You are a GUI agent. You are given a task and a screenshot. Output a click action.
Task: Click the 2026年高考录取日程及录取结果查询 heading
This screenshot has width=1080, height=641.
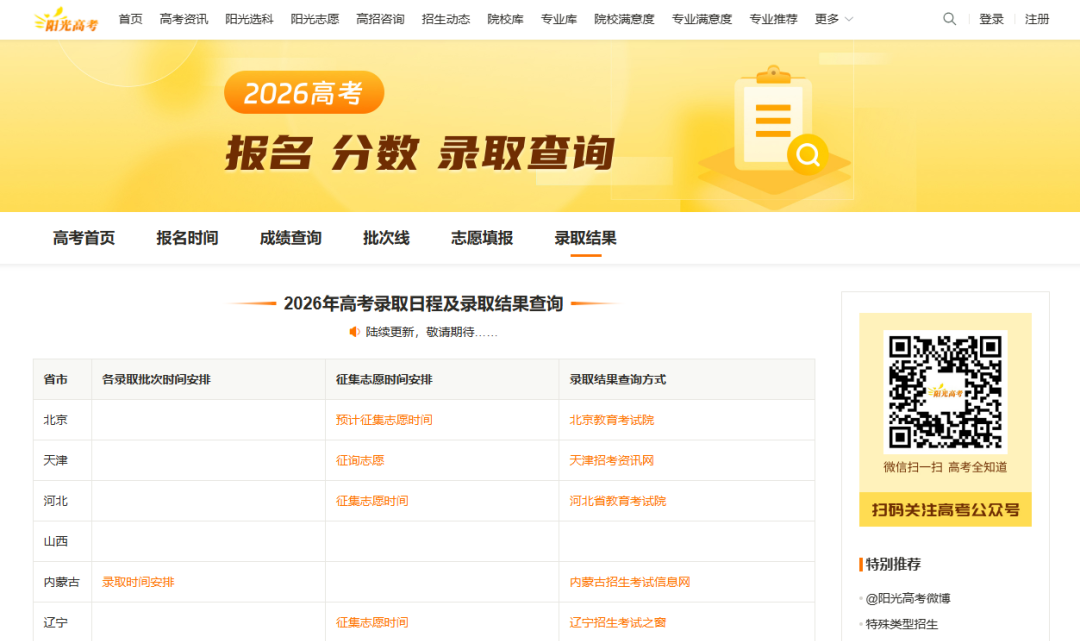(424, 304)
